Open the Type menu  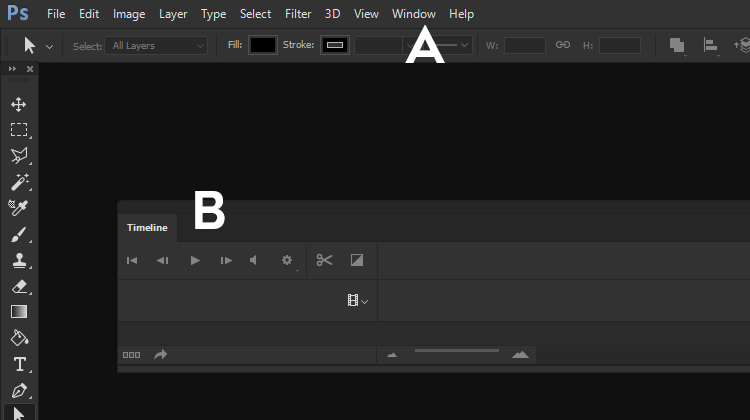(x=213, y=14)
